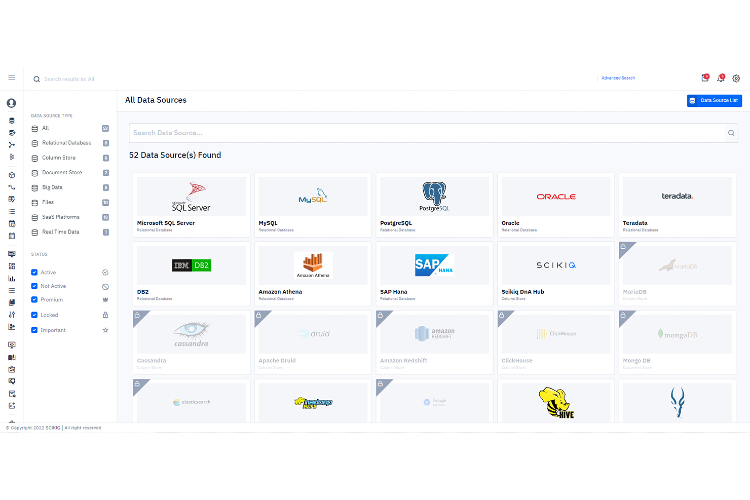Filter by Big Data type
The width and height of the screenshot is (750, 500).
click(x=70, y=188)
